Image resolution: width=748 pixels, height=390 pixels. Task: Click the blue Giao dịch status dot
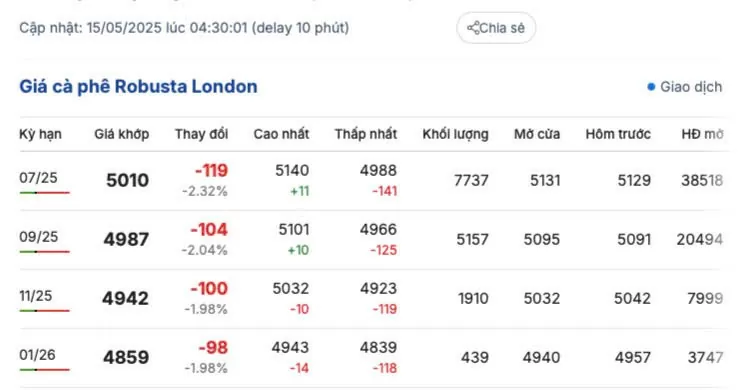pyautogui.click(x=651, y=87)
